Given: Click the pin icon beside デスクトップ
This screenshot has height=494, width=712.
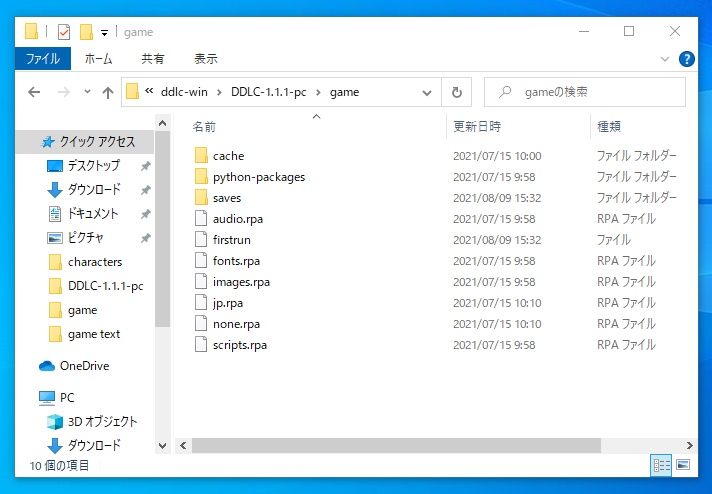Looking at the screenshot, I should tap(146, 166).
